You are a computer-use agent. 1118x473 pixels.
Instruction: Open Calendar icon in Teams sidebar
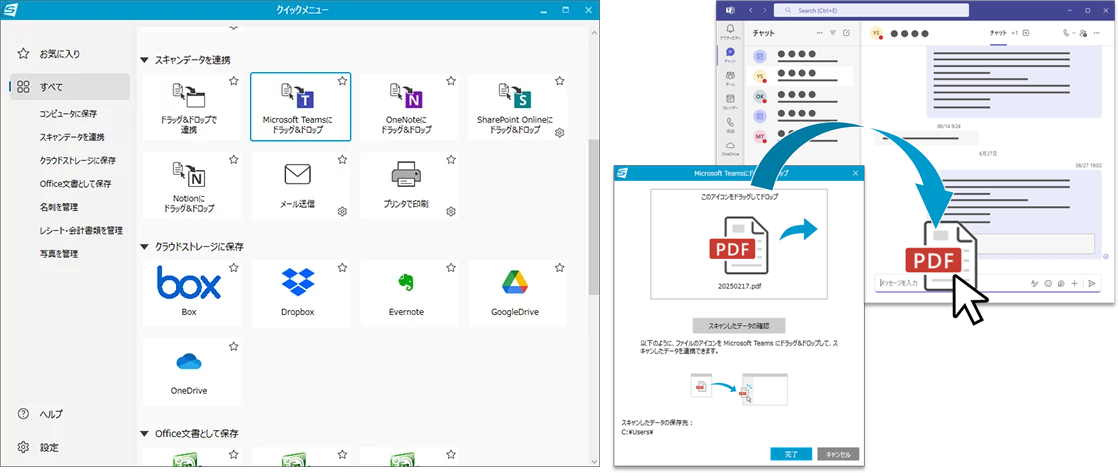[x=730, y=99]
